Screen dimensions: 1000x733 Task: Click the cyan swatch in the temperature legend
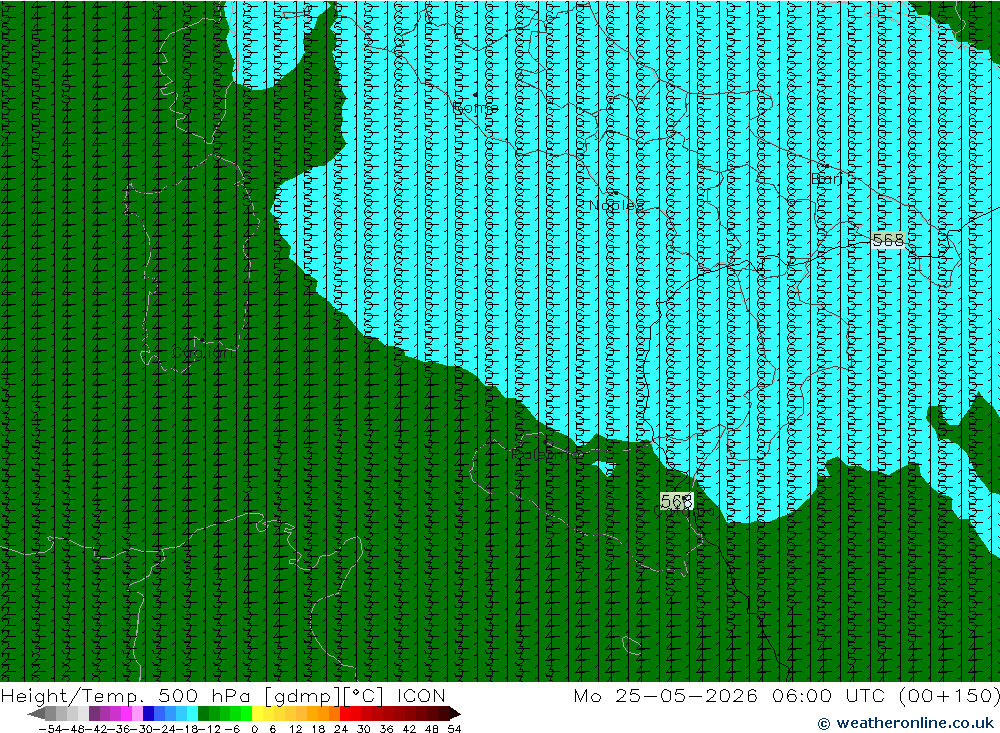coord(192,713)
